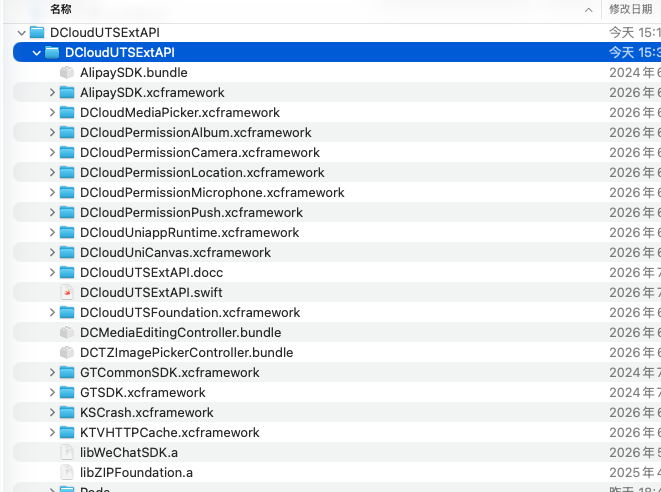The width and height of the screenshot is (661, 492).
Task: Click the DCloudUTSFoundation.xcframework folder icon
Action: [67, 313]
